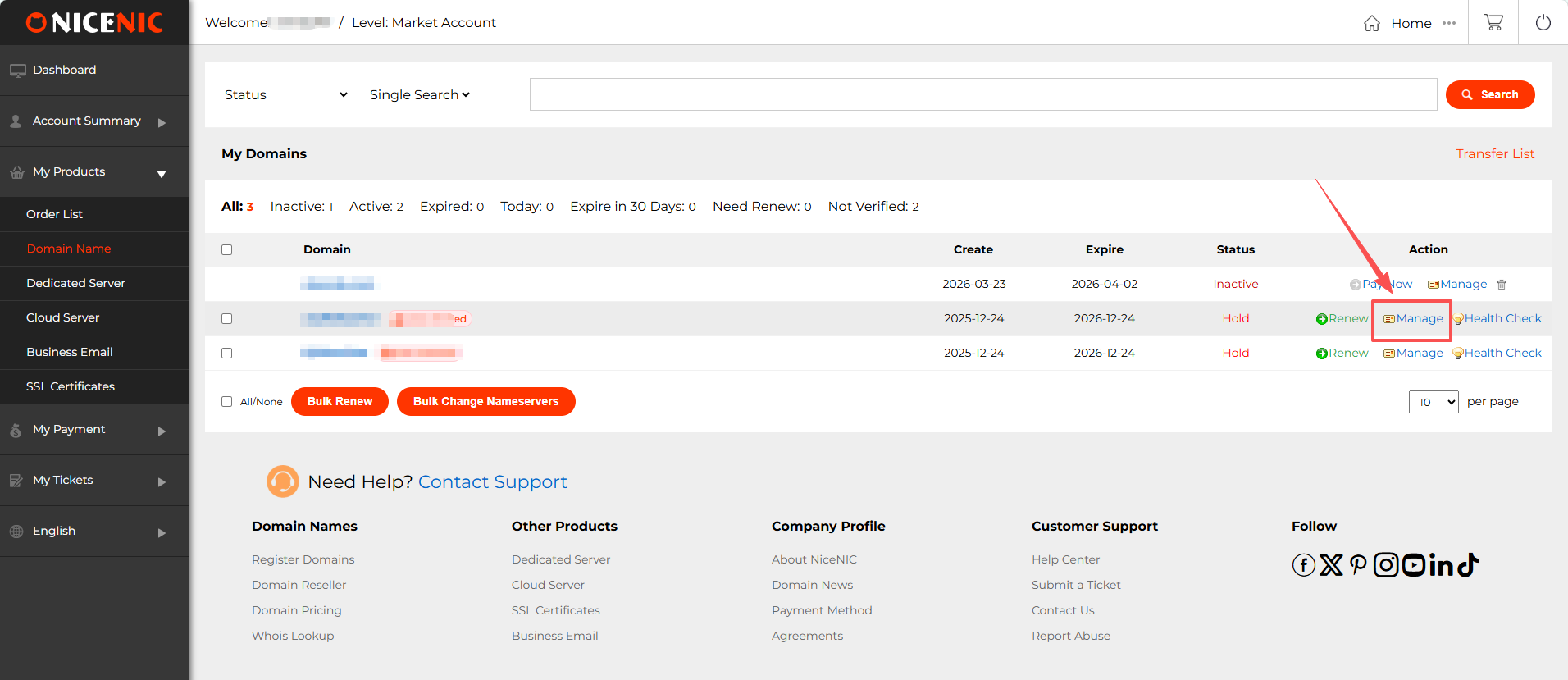The width and height of the screenshot is (1568, 680).
Task: Delete the inactive domain via trash icon
Action: (x=1502, y=285)
